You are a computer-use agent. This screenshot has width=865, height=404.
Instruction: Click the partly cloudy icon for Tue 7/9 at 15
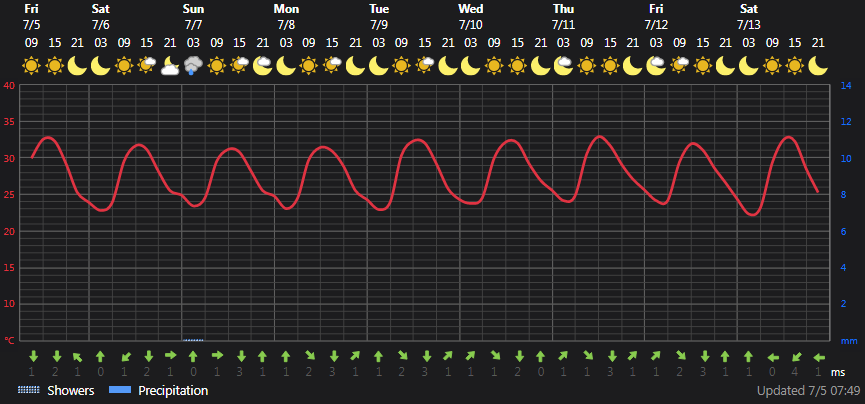coord(425,66)
